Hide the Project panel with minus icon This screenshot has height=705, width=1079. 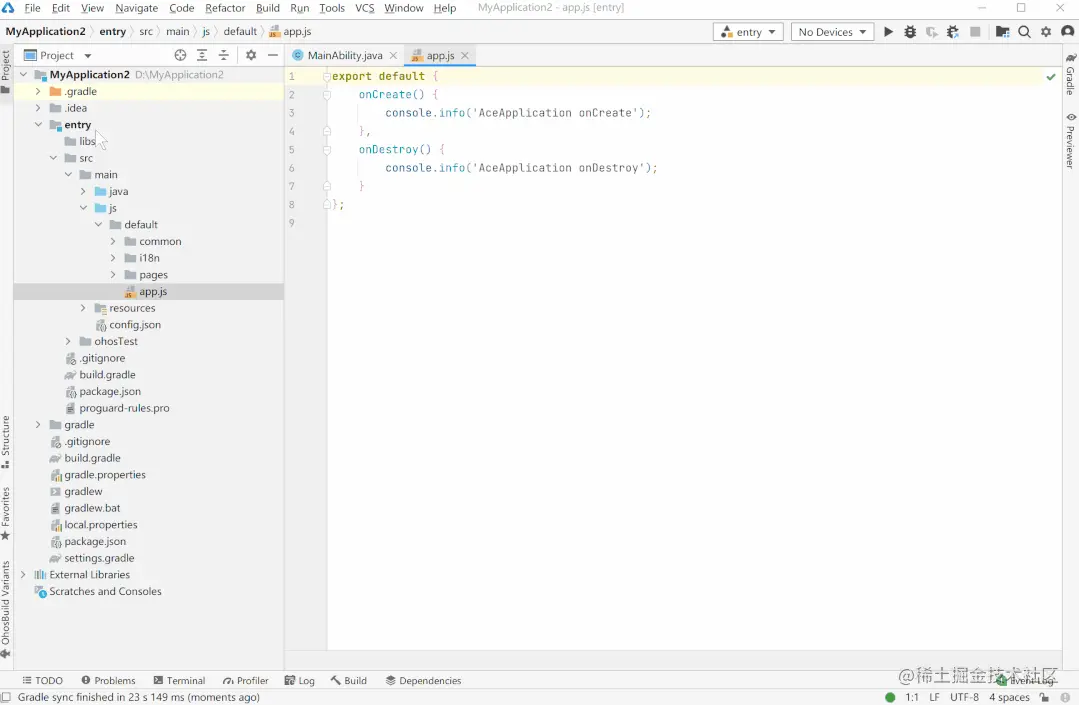point(273,55)
